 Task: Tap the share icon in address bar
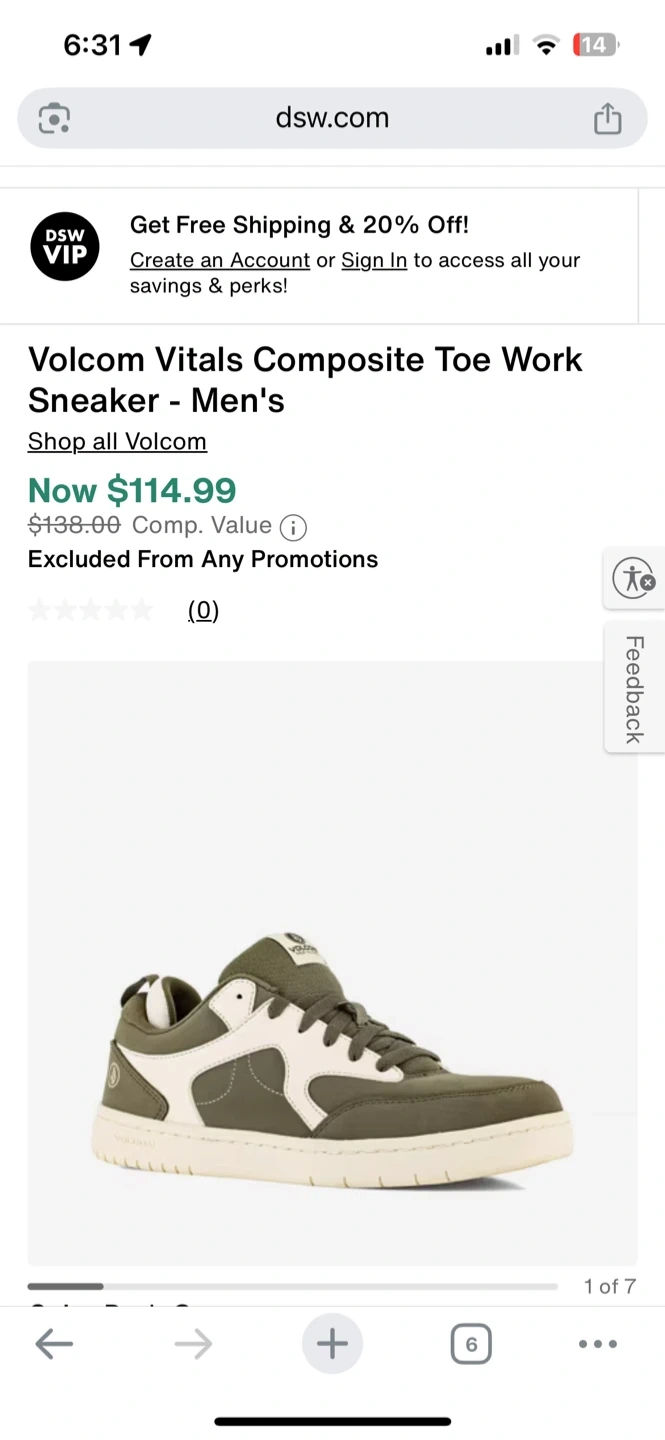[x=607, y=119]
